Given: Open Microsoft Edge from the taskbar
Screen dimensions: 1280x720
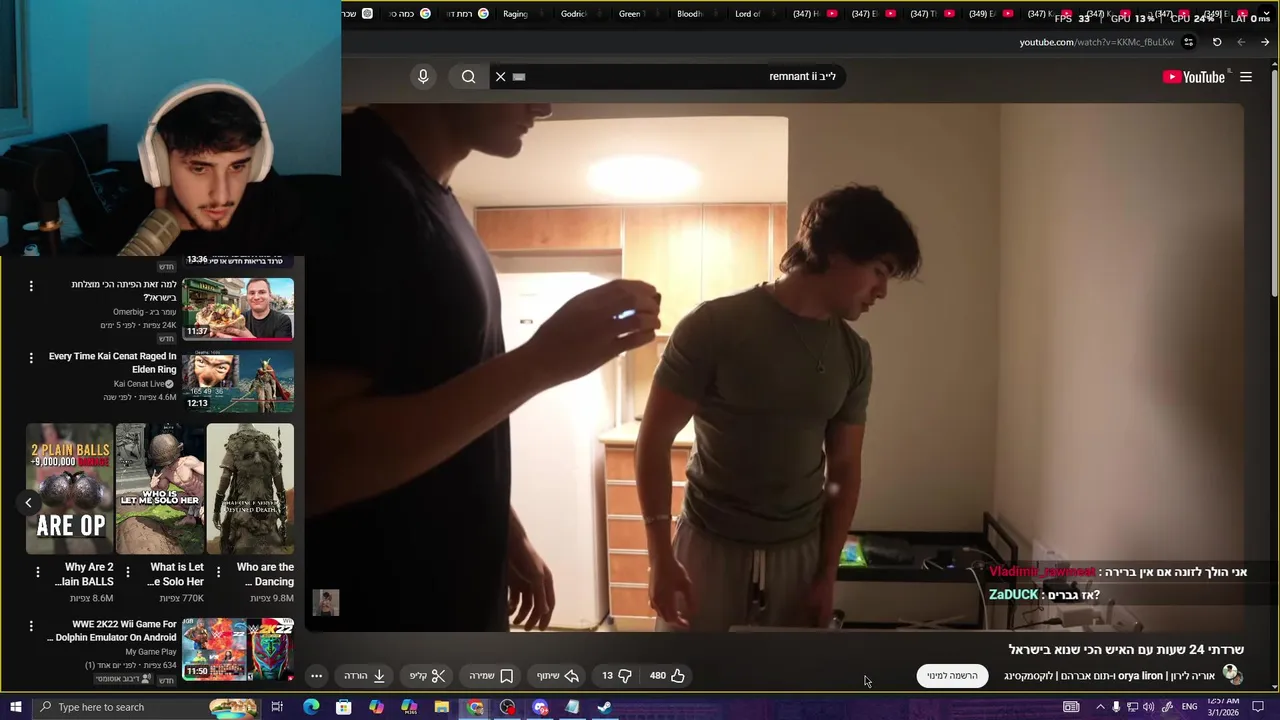Looking at the screenshot, I should click(x=311, y=707).
